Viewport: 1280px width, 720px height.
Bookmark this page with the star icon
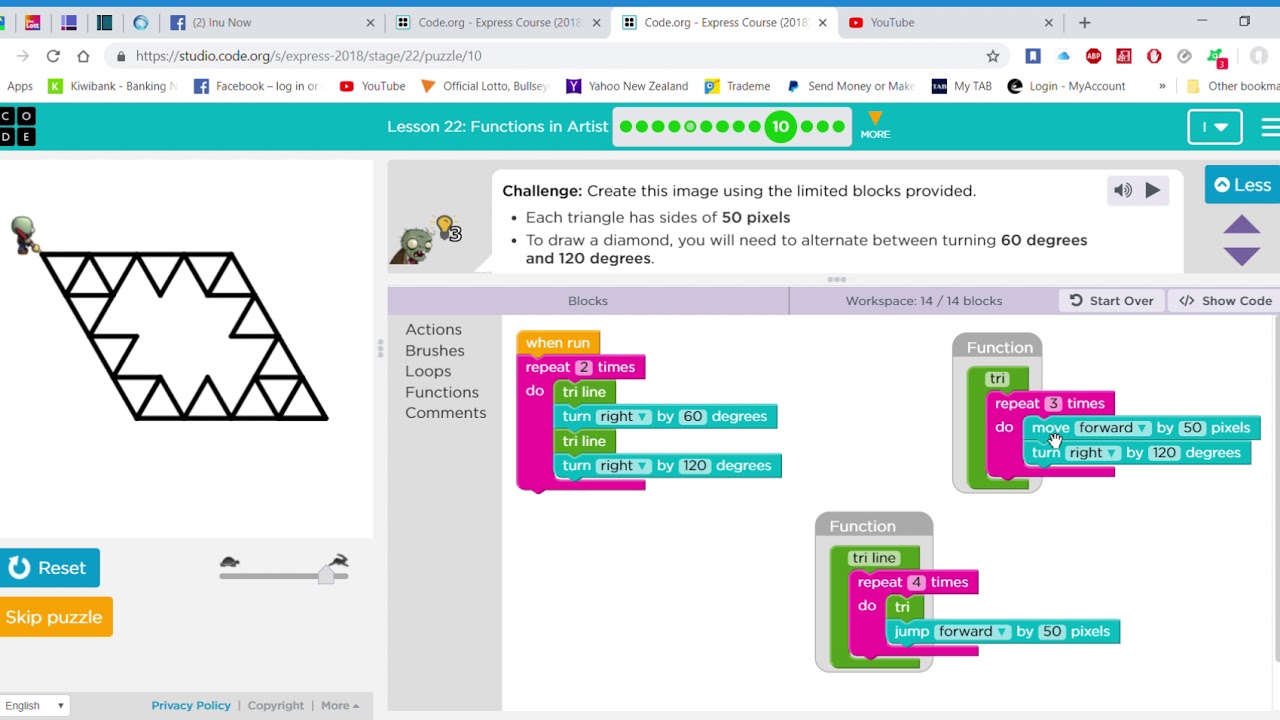click(x=993, y=56)
